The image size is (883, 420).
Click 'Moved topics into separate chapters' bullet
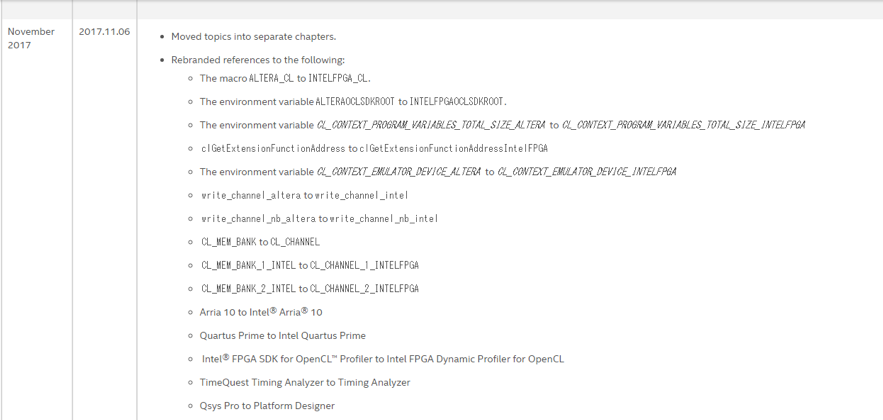pyautogui.click(x=253, y=37)
